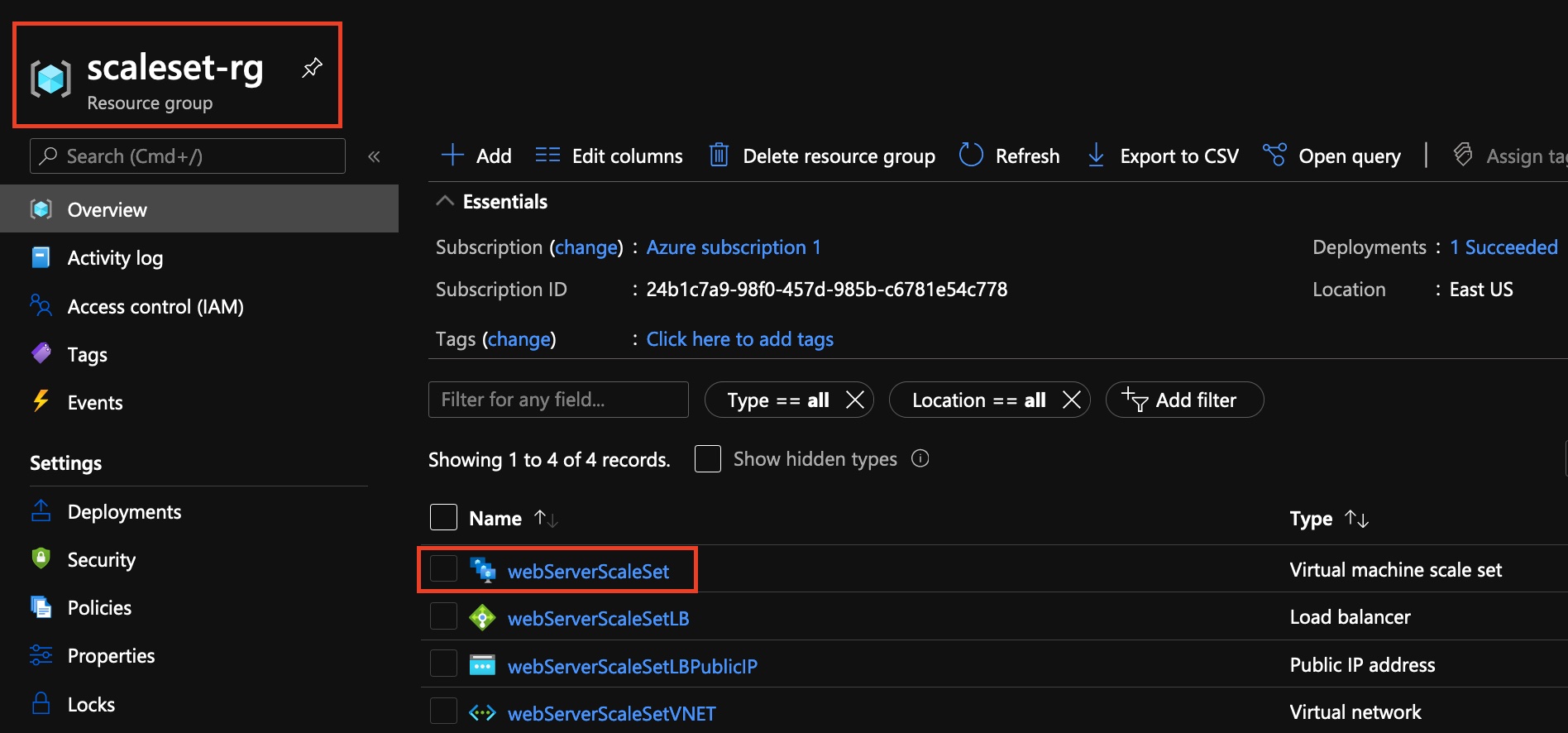Collapse the Essentials section
Viewport: 1568px width, 733px height.
pos(445,201)
